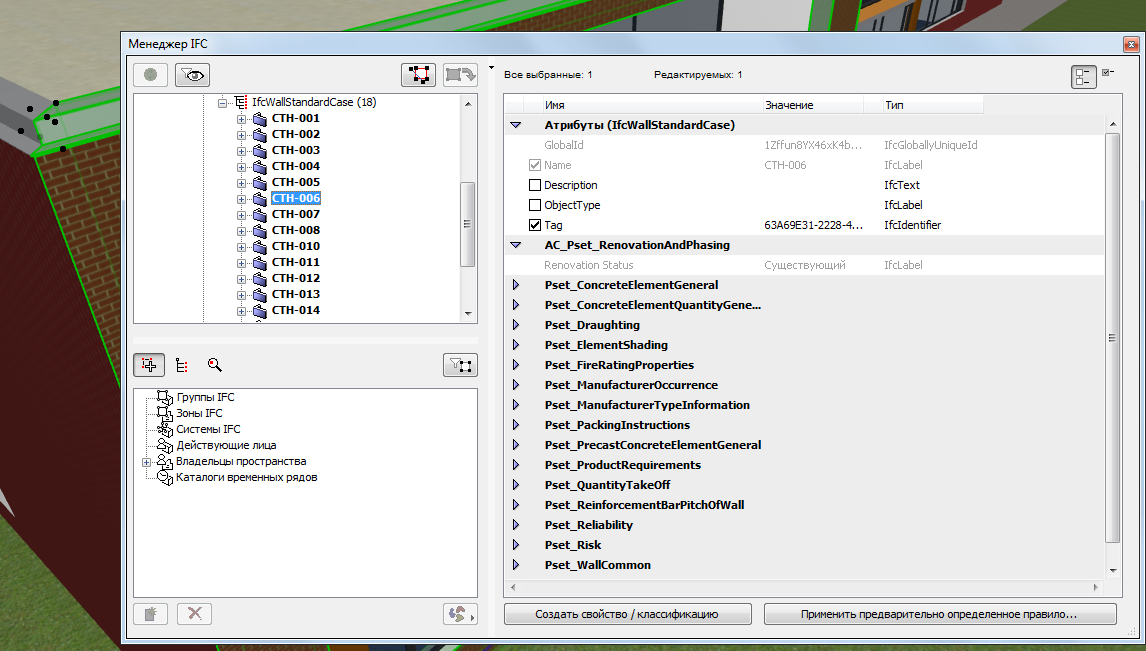Screen dimensions: 1146x651
Task: Expand the СТН-003 tree node
Action: tap(241, 151)
